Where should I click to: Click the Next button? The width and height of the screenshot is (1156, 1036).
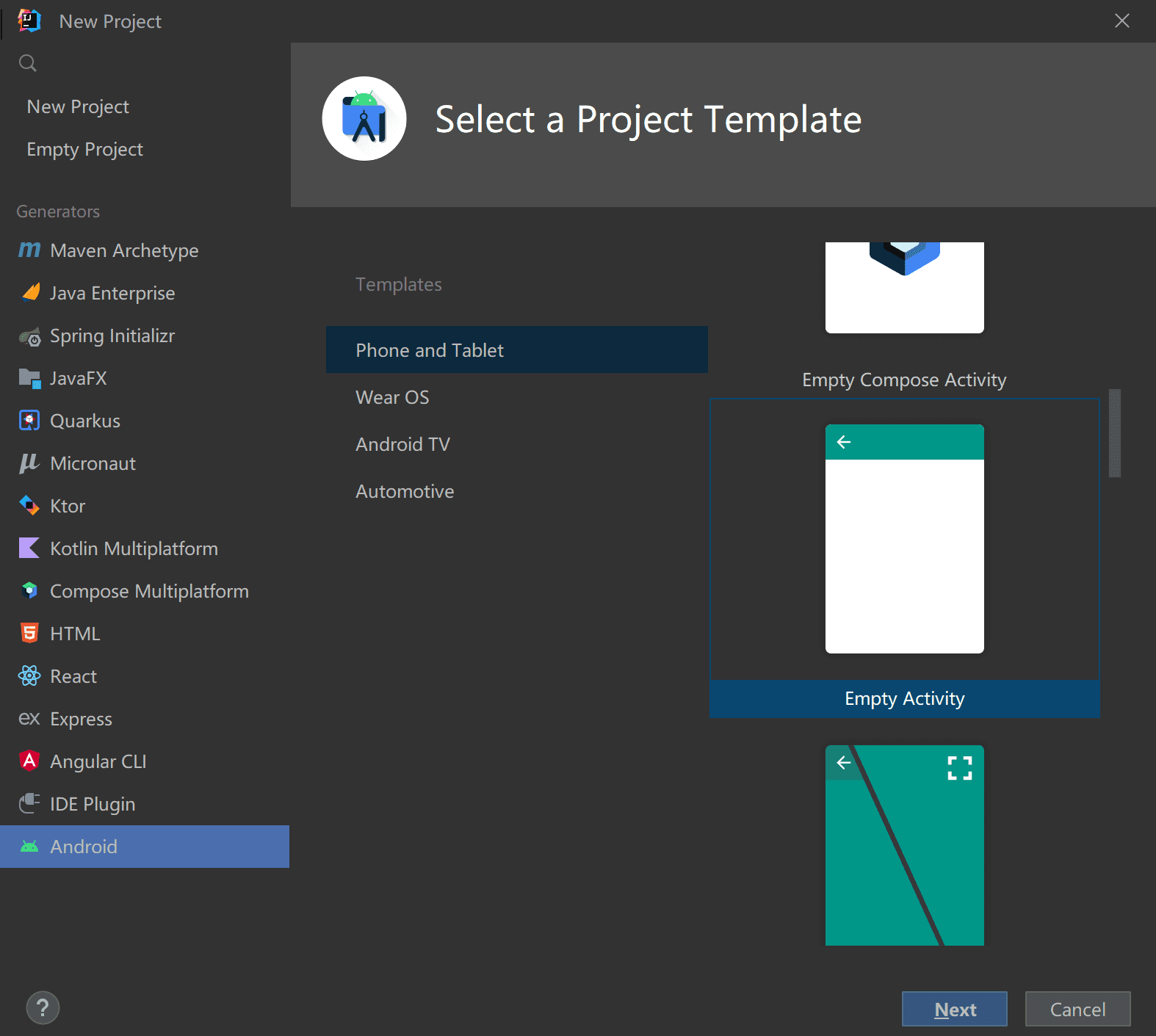pos(955,1009)
